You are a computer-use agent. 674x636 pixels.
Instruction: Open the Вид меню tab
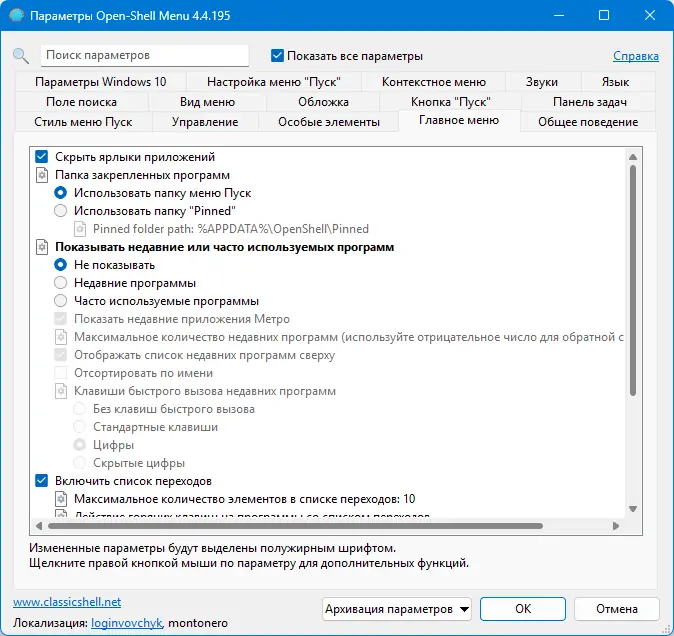pos(207,102)
